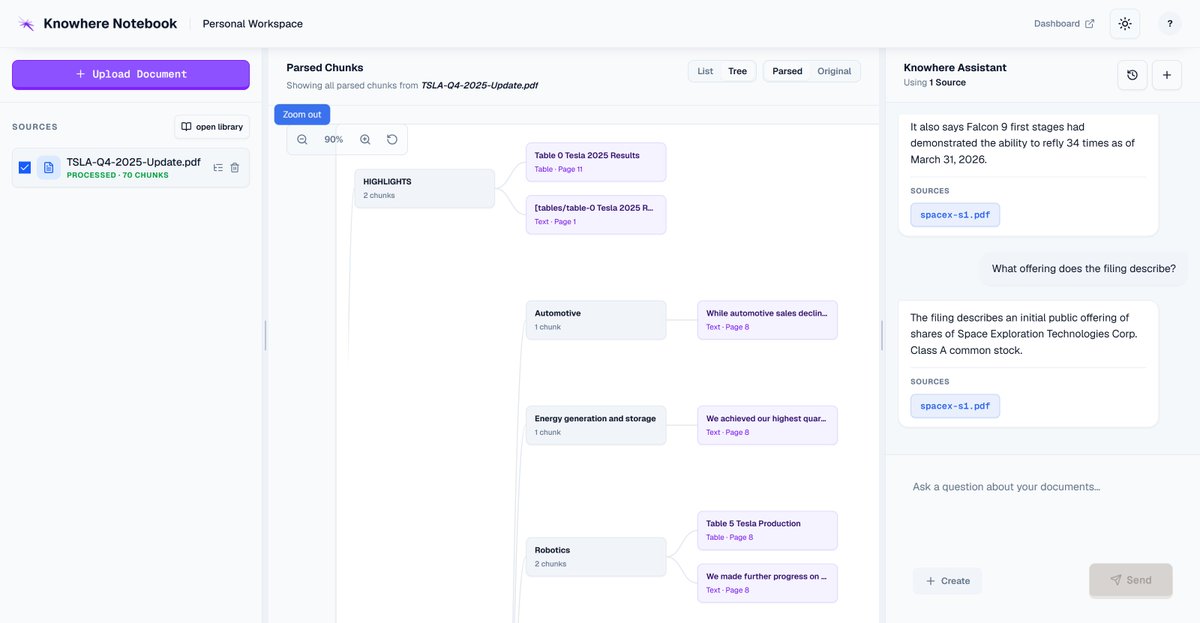Open the help question mark button
This screenshot has width=1200, height=623.
tap(1170, 24)
